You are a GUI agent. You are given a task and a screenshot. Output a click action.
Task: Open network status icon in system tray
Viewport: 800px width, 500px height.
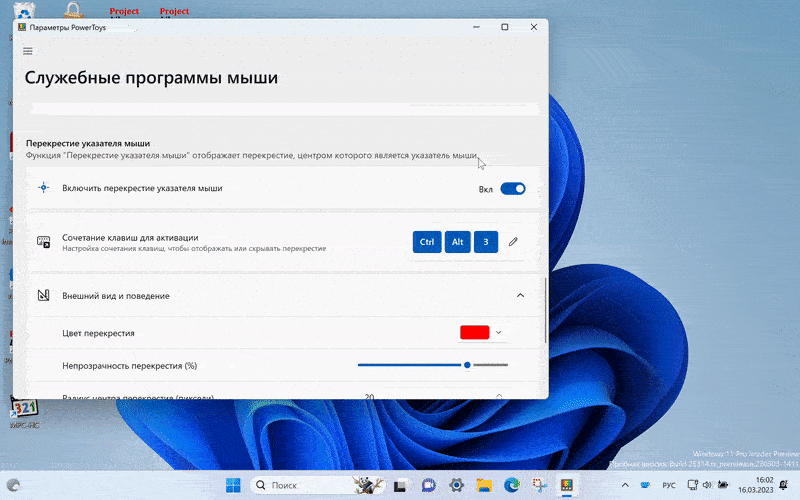(x=692, y=485)
